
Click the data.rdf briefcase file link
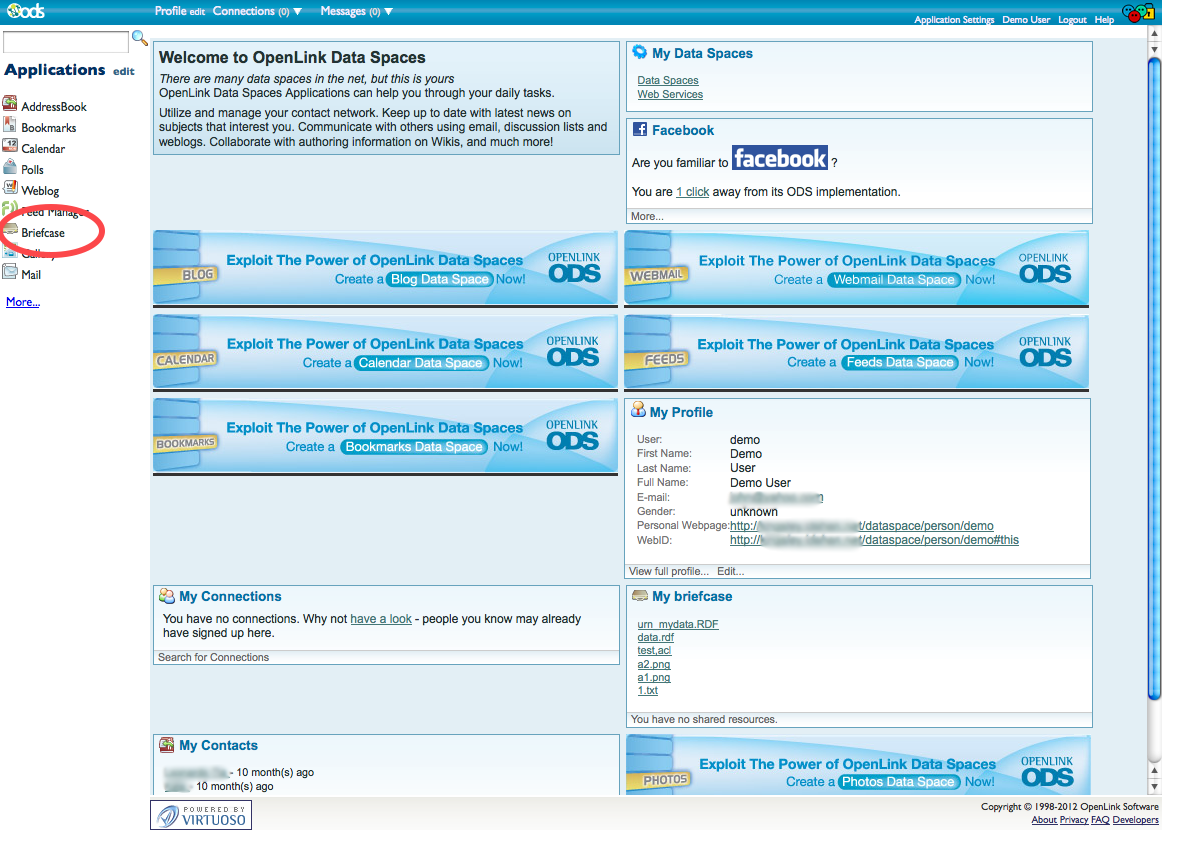coord(656,638)
